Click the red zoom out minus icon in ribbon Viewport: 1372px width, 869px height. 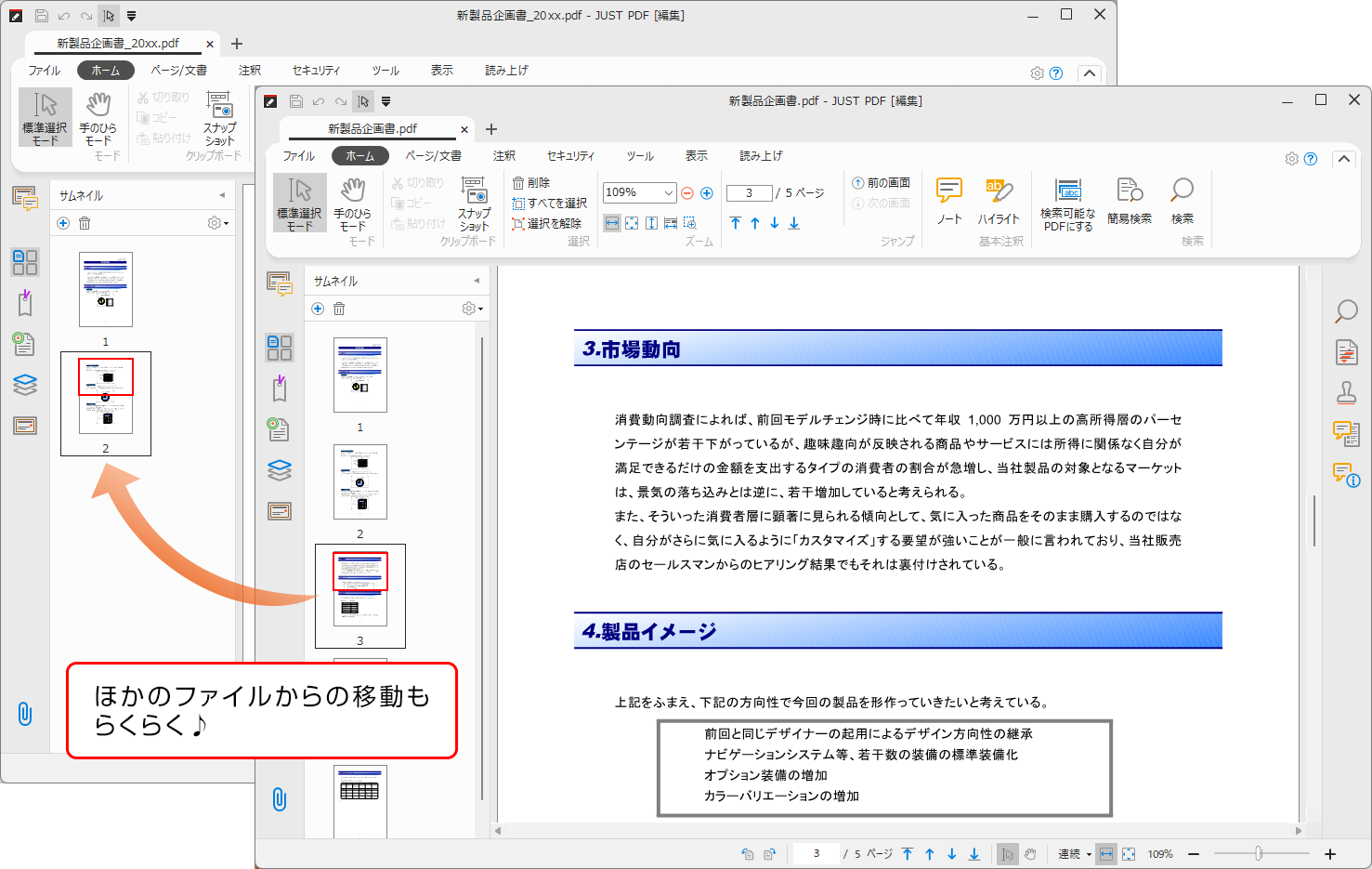pyautogui.click(x=687, y=193)
